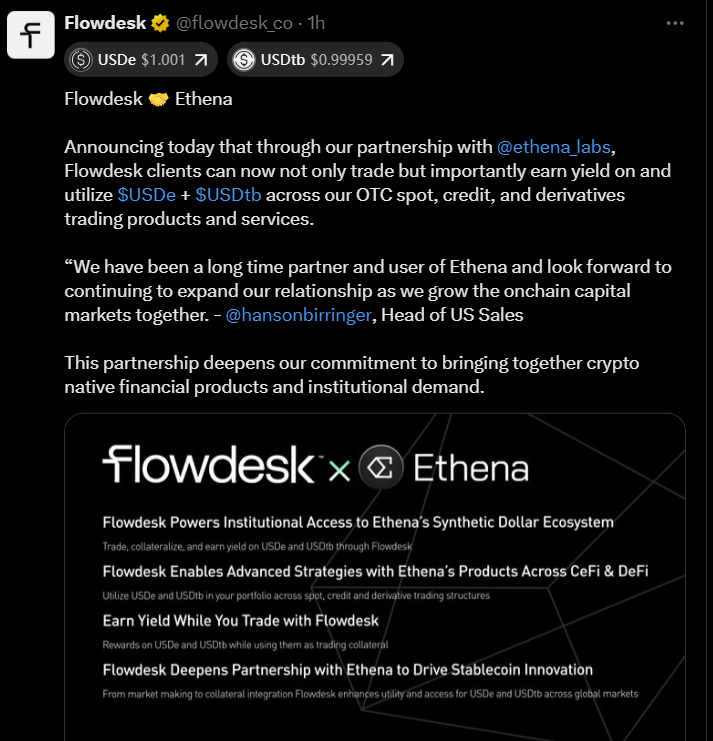Screen dimensions: 713x741
Task: Click the flowdesk wordmark logo in banner
Action: click(210, 466)
